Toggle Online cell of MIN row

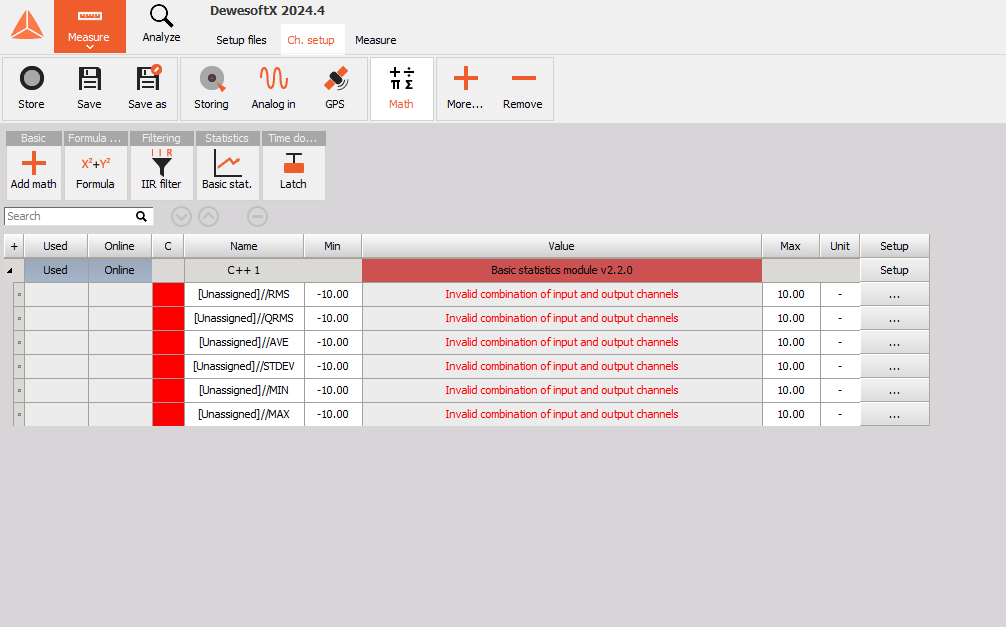pyautogui.click(x=120, y=390)
